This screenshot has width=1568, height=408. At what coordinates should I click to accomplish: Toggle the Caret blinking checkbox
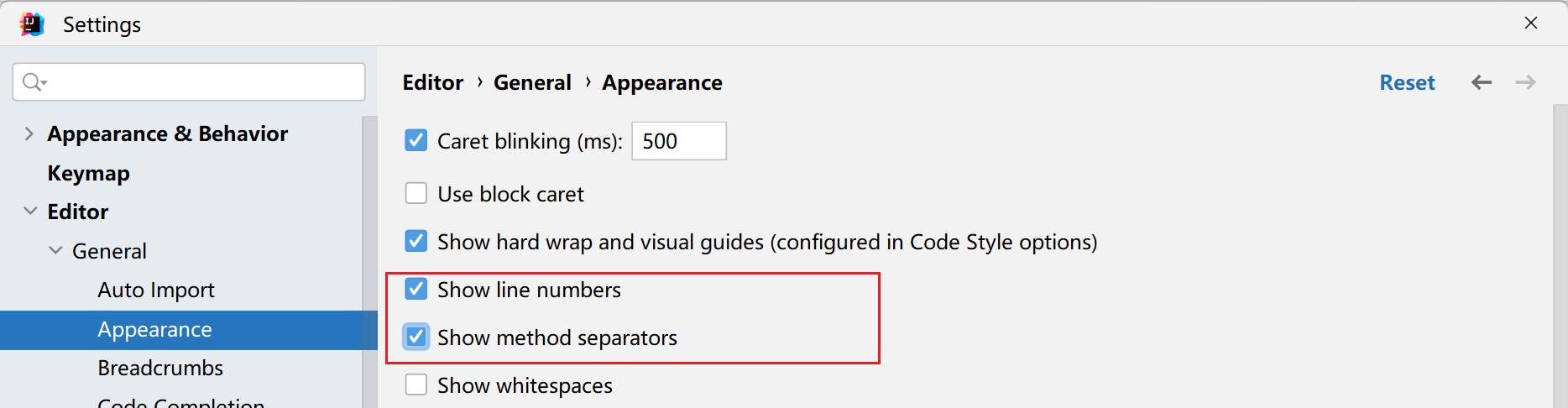416,140
